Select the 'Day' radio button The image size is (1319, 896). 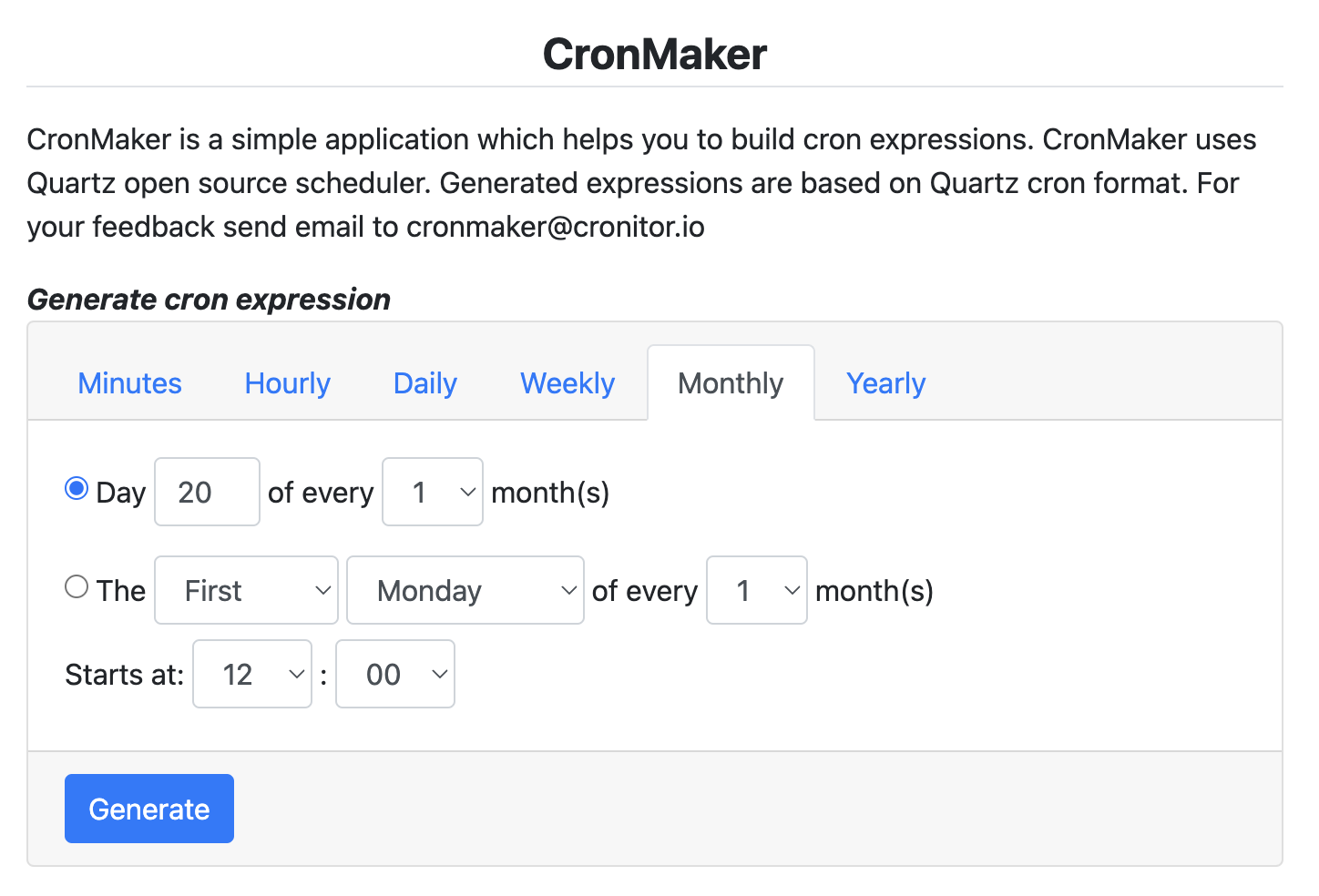(x=77, y=489)
